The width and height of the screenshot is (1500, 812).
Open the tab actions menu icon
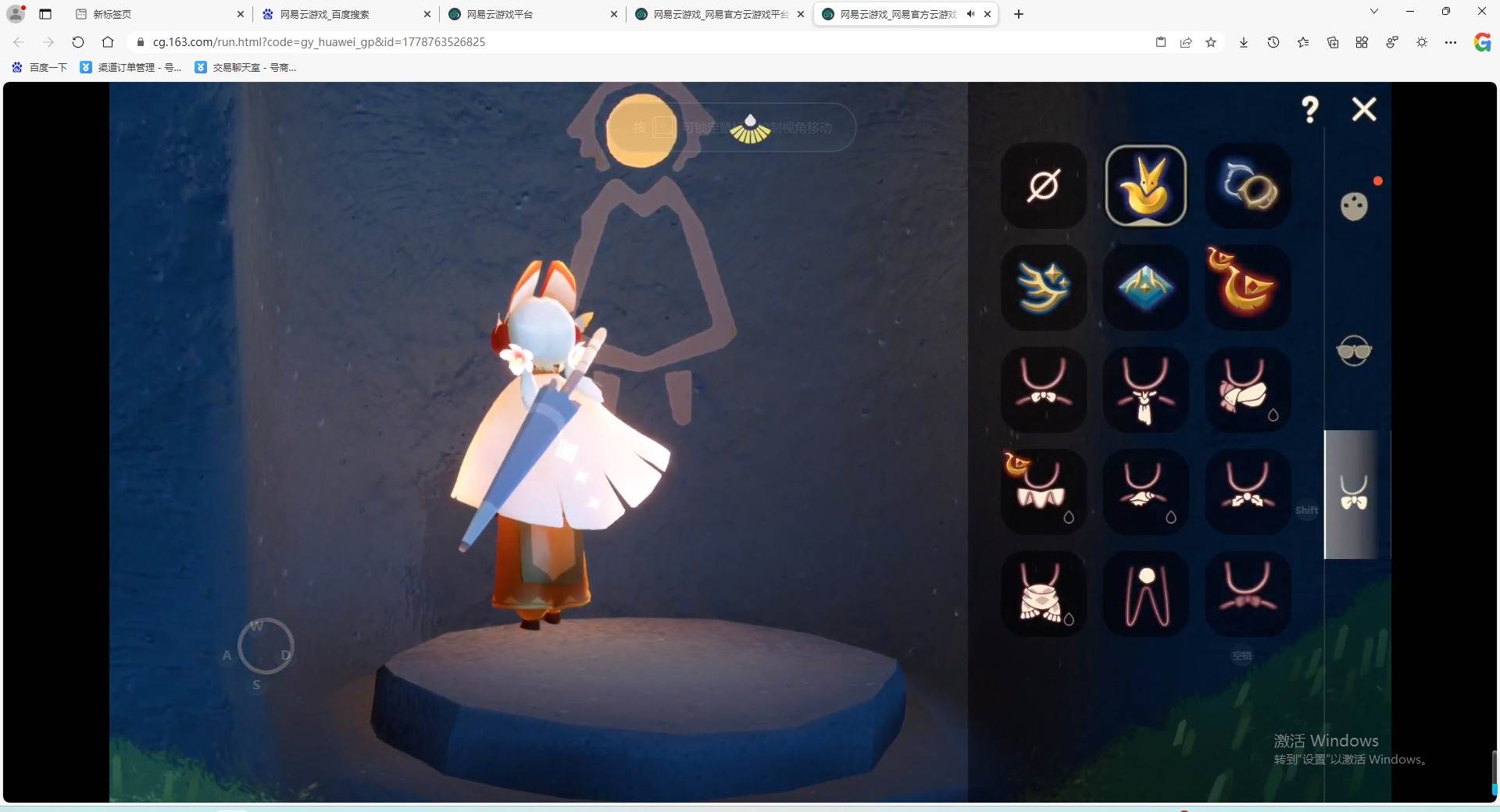45,14
